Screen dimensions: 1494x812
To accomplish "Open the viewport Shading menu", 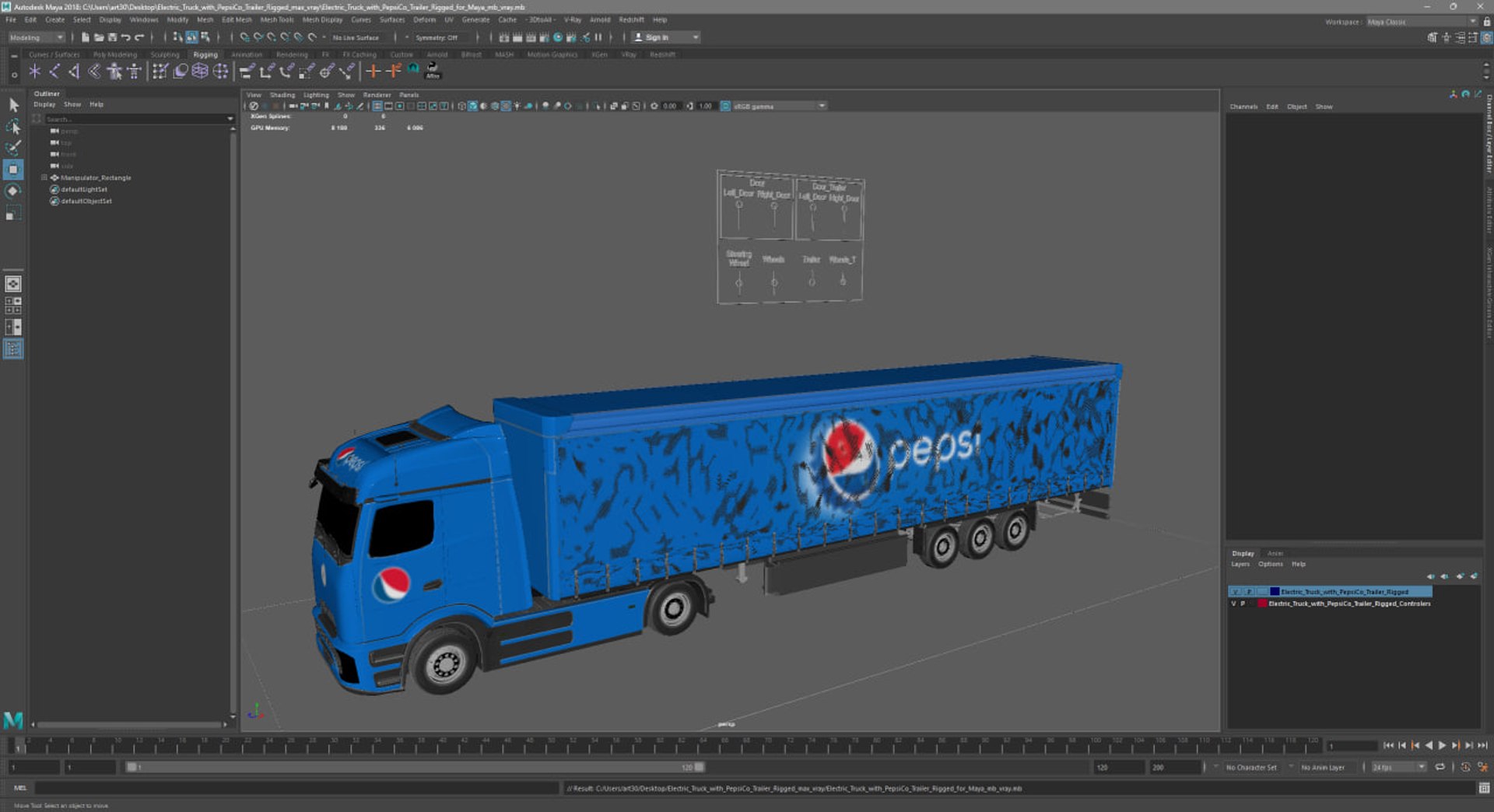I will tap(282, 95).
